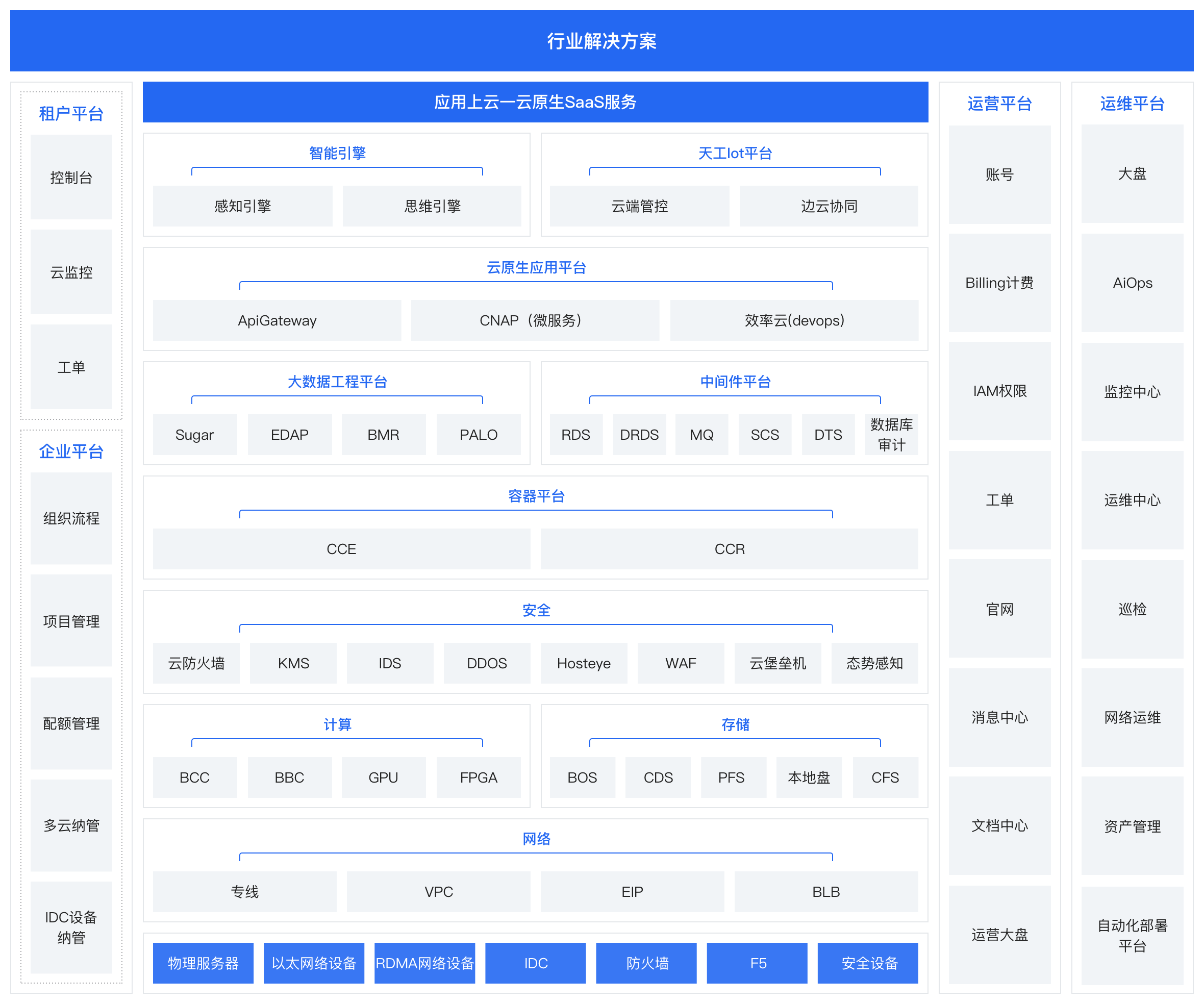
Task: Click the DTS box
Action: tap(829, 435)
